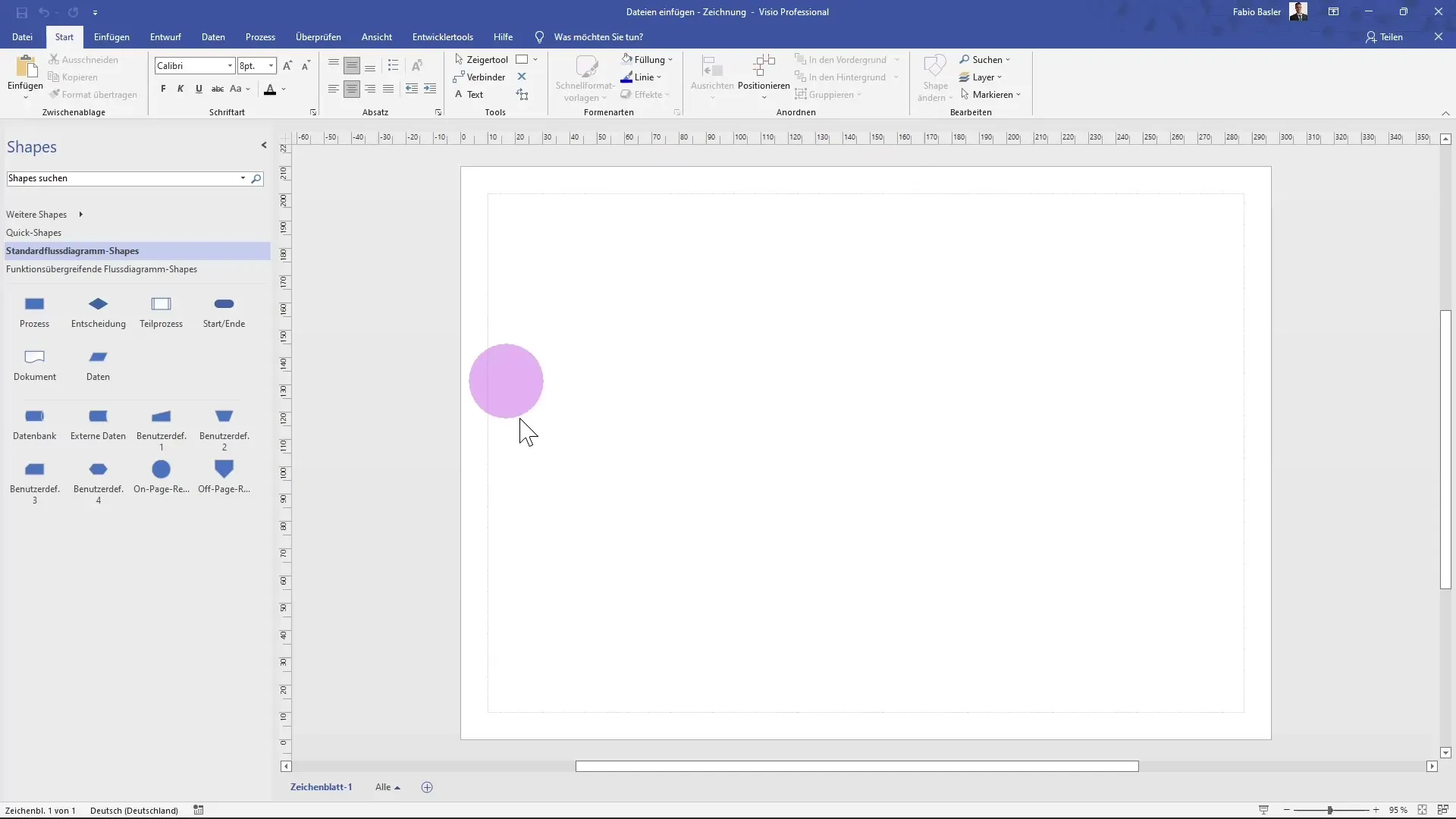Toggle bold formatting F

pyautogui.click(x=163, y=89)
